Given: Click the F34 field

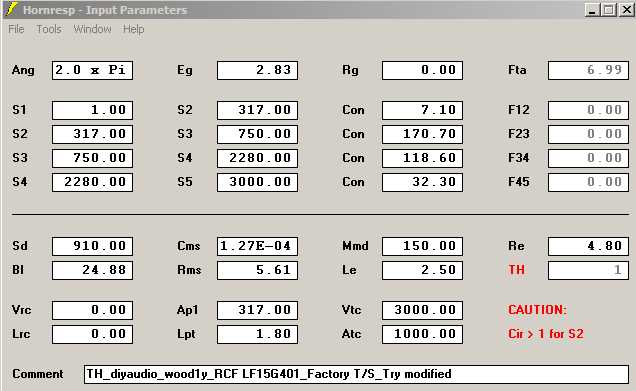Looking at the screenshot, I should point(588,158).
